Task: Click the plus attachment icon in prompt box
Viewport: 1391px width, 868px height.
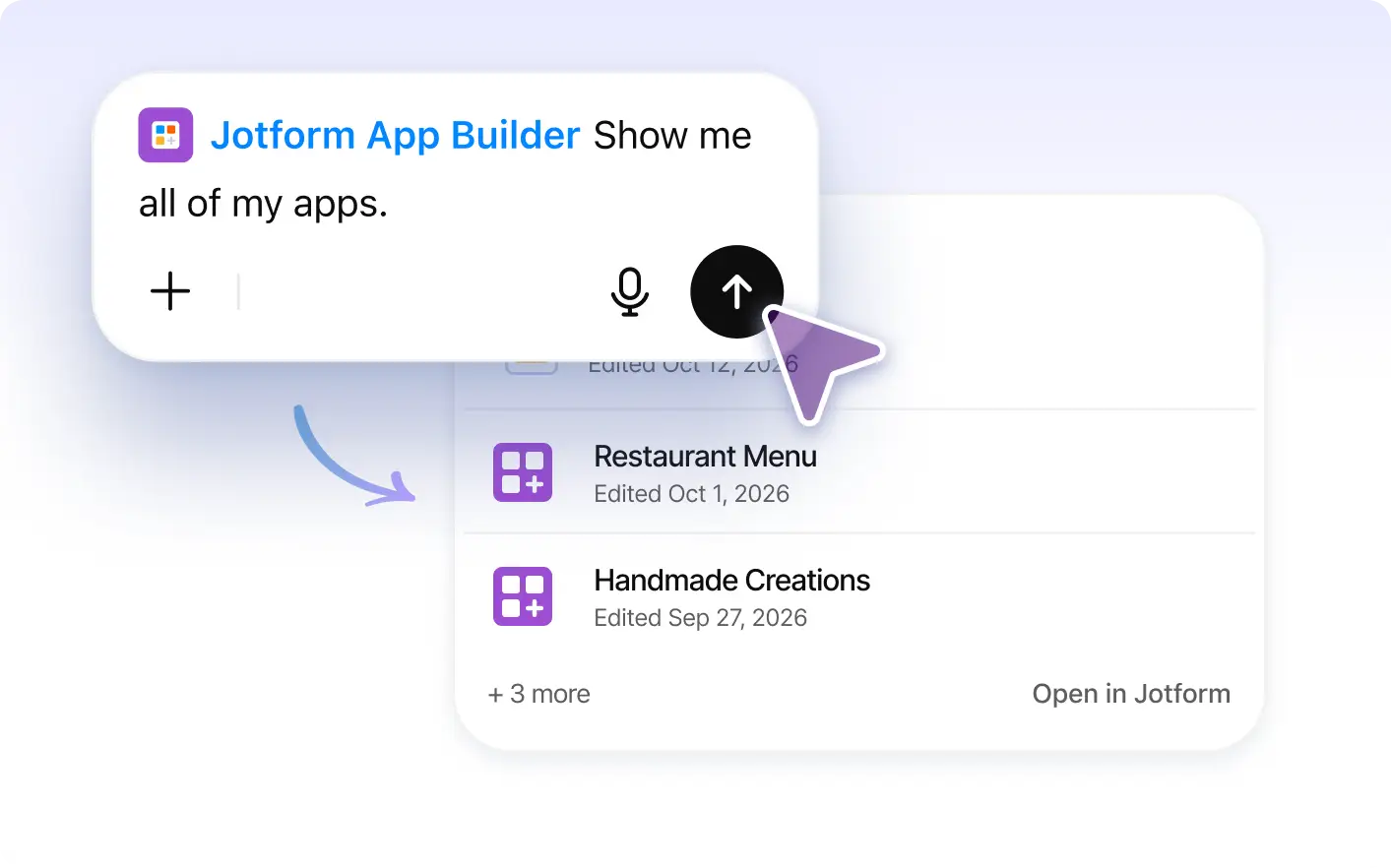Action: (170, 291)
